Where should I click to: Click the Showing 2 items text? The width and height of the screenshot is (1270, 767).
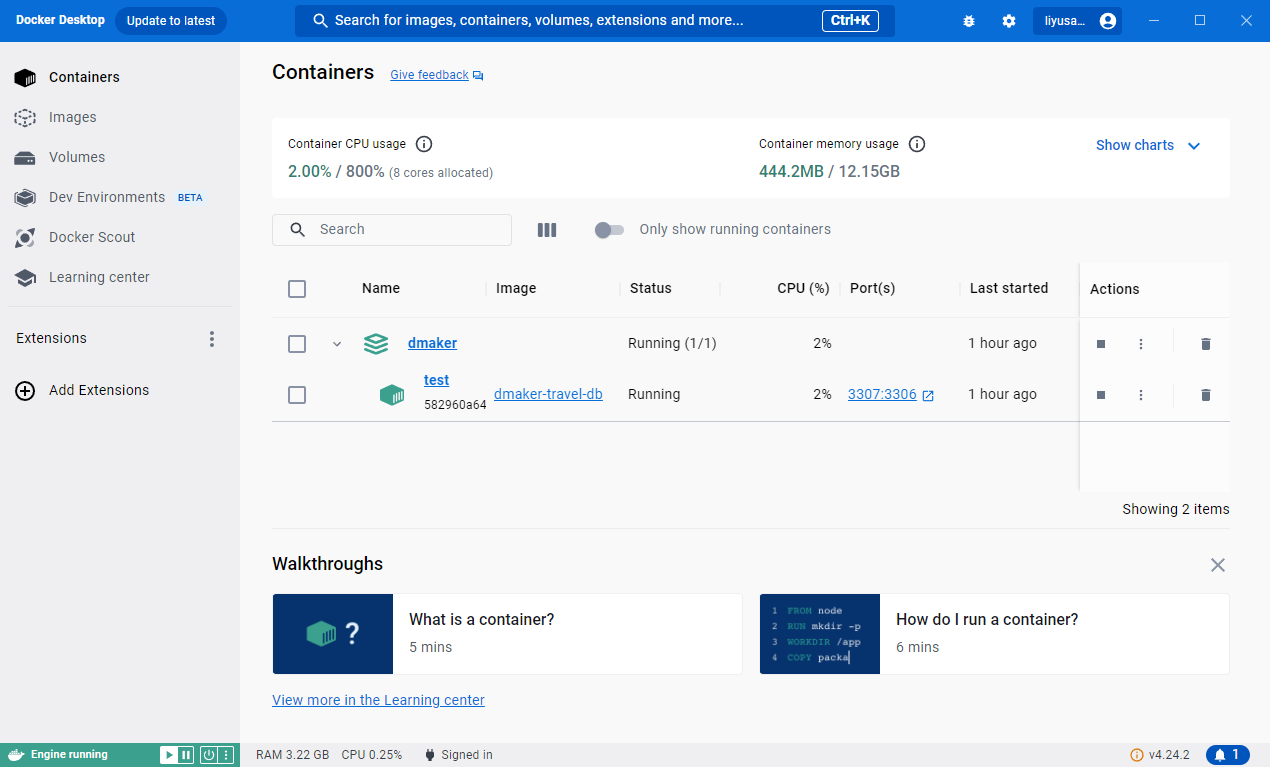tap(1176, 509)
